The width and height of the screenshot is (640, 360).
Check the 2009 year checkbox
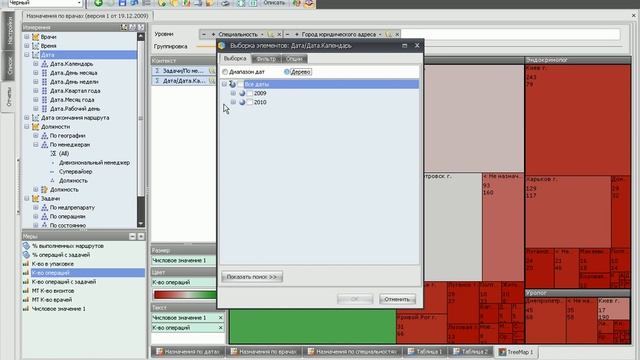coord(250,93)
